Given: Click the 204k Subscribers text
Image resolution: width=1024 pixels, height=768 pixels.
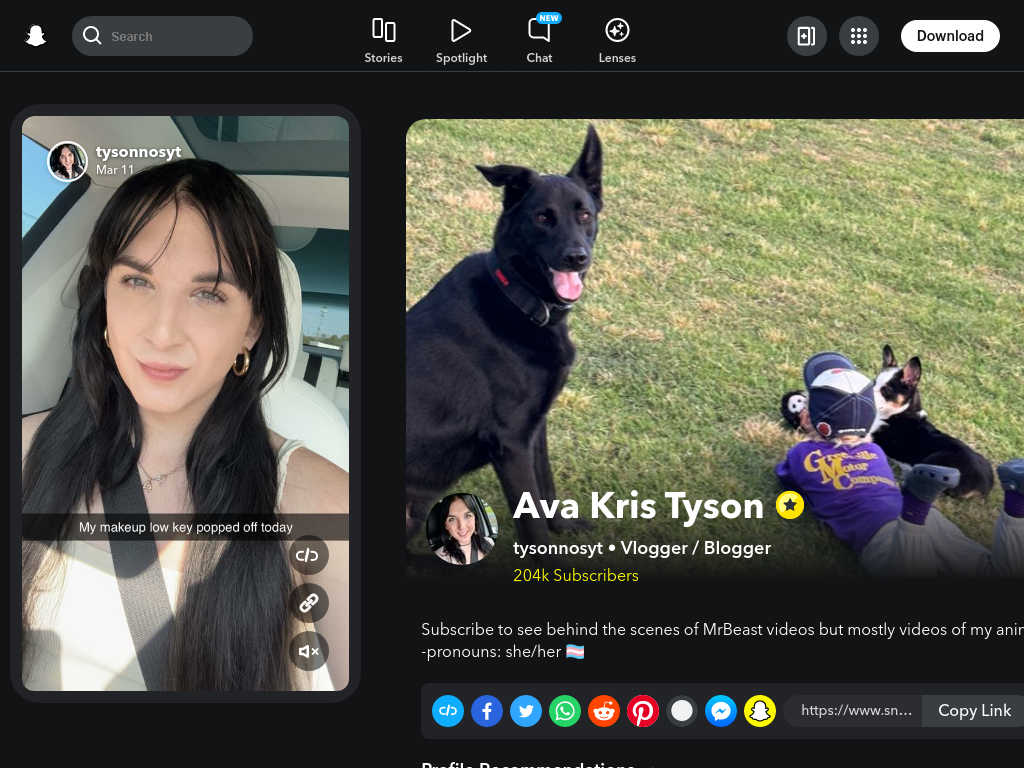Looking at the screenshot, I should [x=576, y=575].
